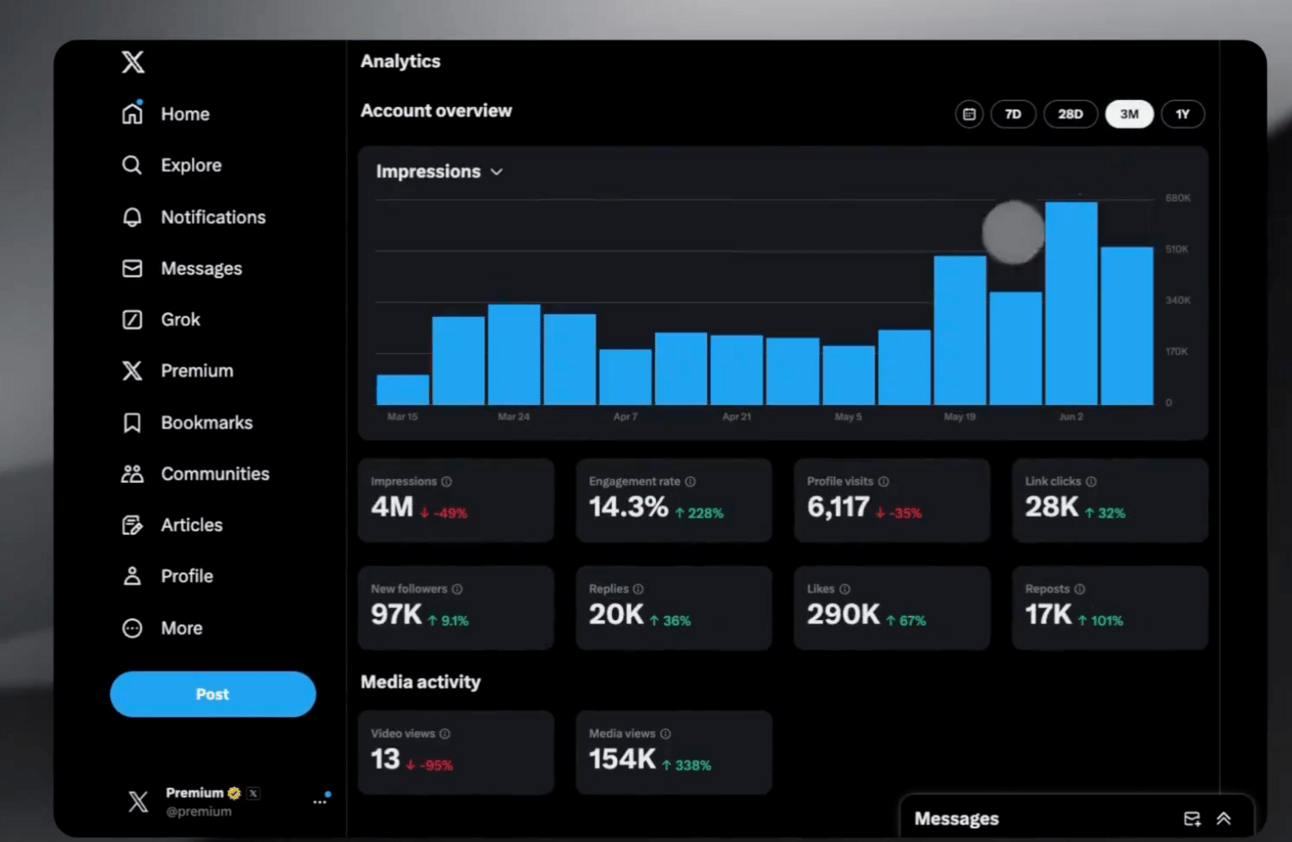Compose a new message from Messages drawer
The height and width of the screenshot is (842, 1292).
pyautogui.click(x=1192, y=819)
